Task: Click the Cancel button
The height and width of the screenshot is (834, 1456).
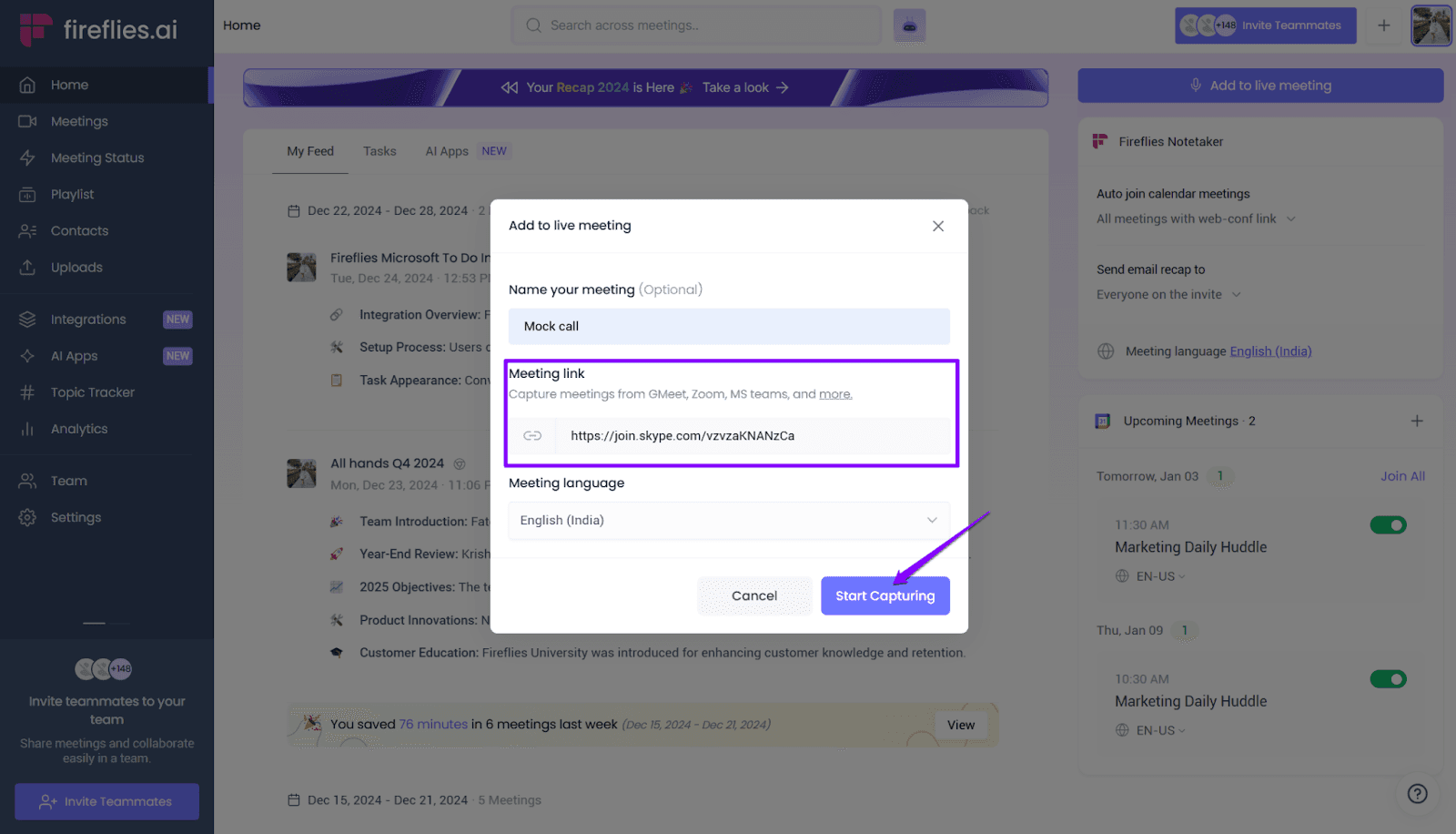Action: [x=754, y=595]
